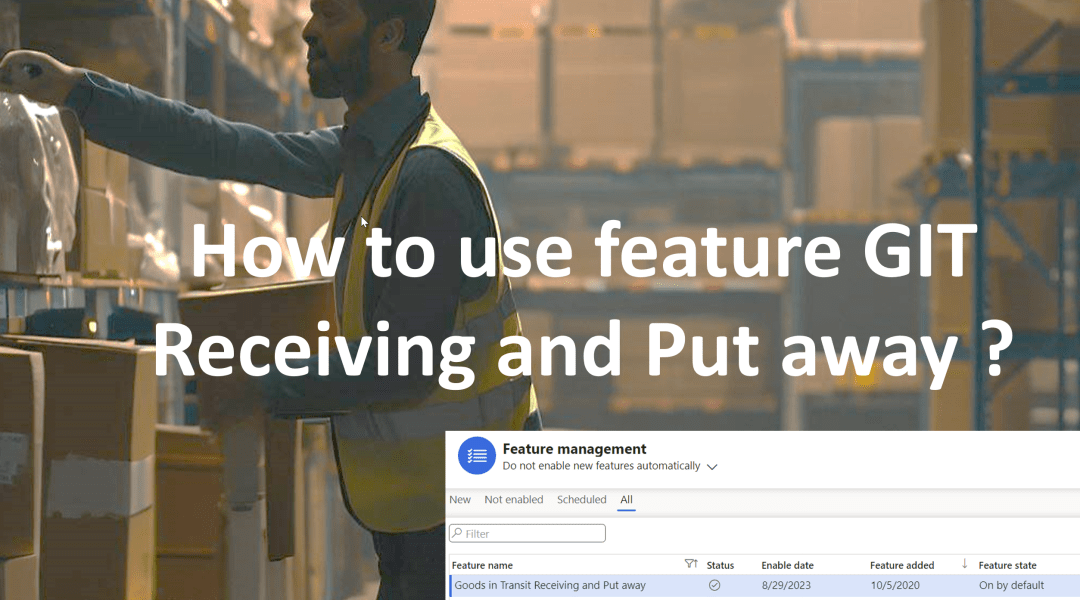The image size is (1080, 600).
Task: Switch to the New tab
Action: click(460, 500)
